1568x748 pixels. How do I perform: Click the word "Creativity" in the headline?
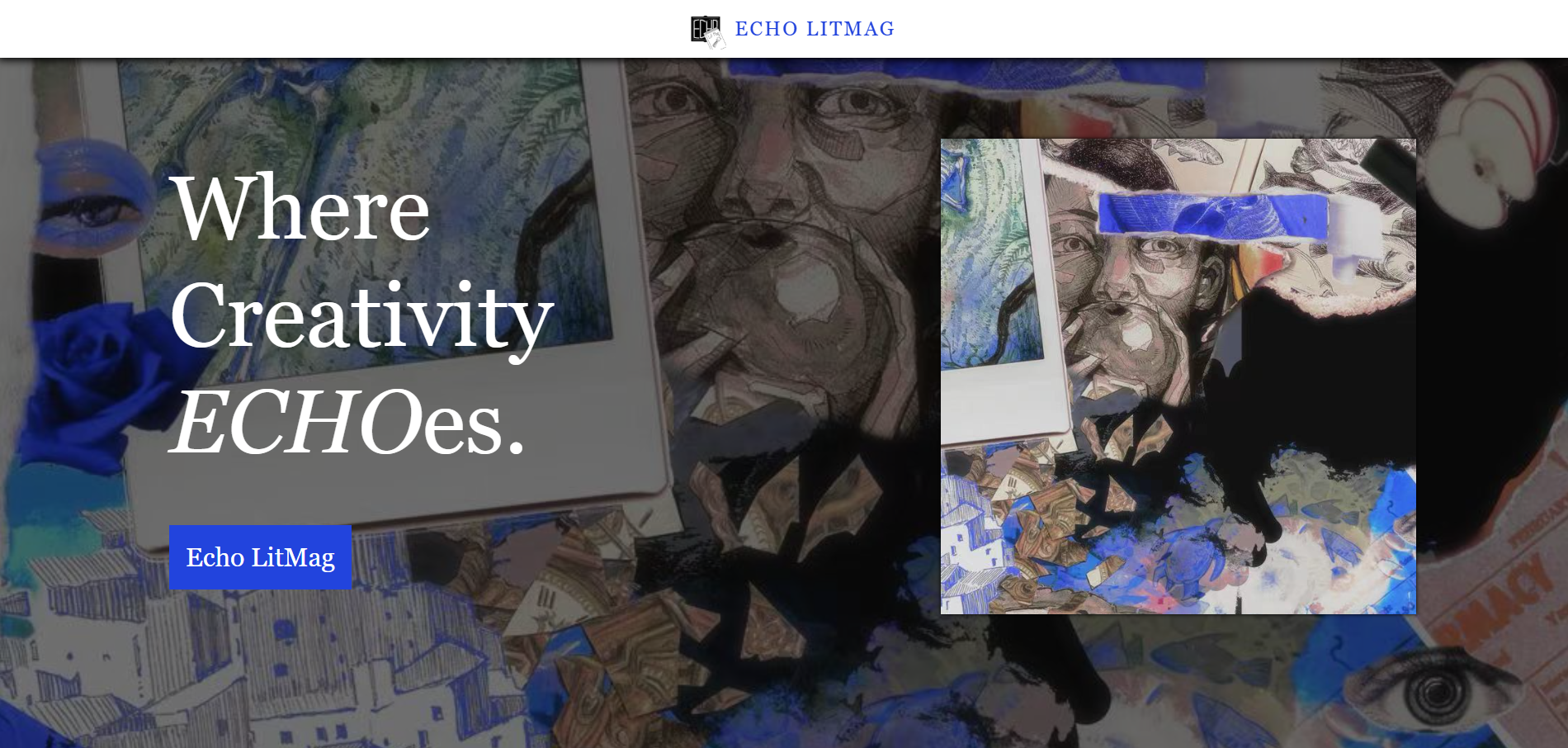coord(361,318)
